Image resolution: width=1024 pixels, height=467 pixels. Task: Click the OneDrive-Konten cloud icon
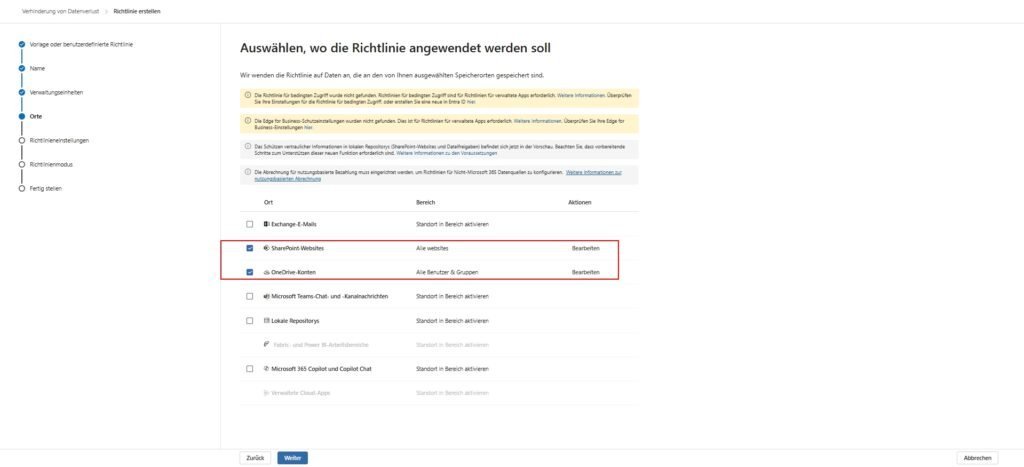click(x=266, y=272)
